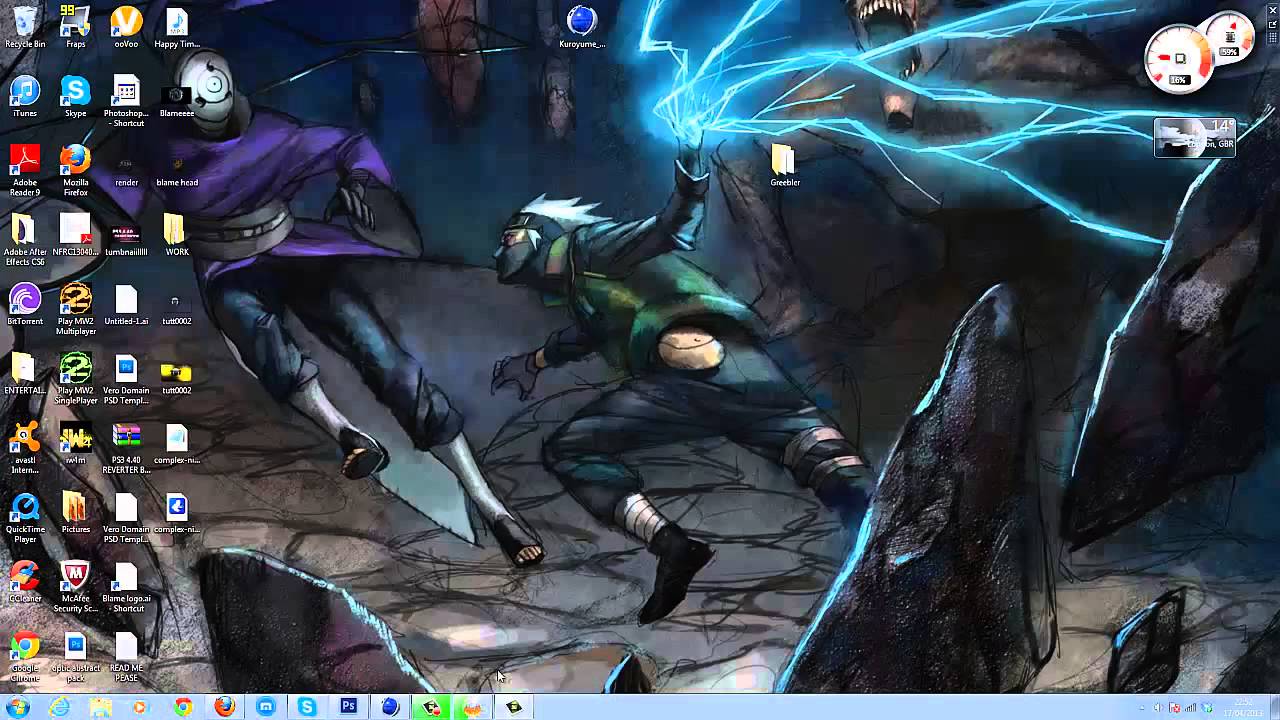This screenshot has width=1280, height=720.
Task: Open QuickTime Player desktop shortcut
Action: [25, 517]
